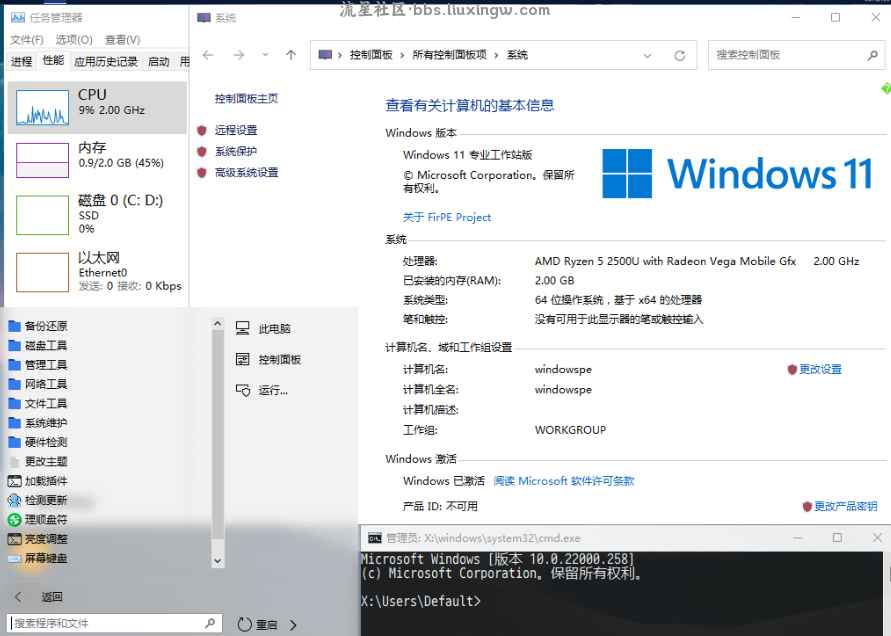Click the 搜索程序和文件 search box

[x=114, y=623]
